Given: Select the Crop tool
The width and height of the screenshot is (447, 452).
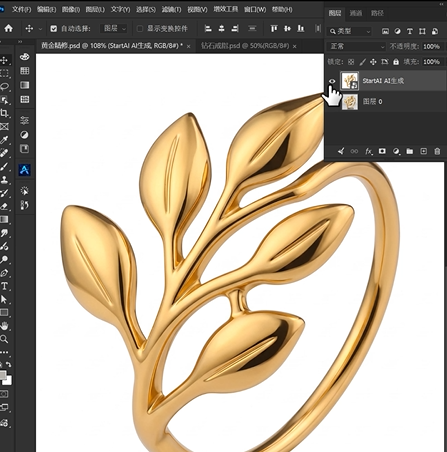Looking at the screenshot, I should pos(4,113).
